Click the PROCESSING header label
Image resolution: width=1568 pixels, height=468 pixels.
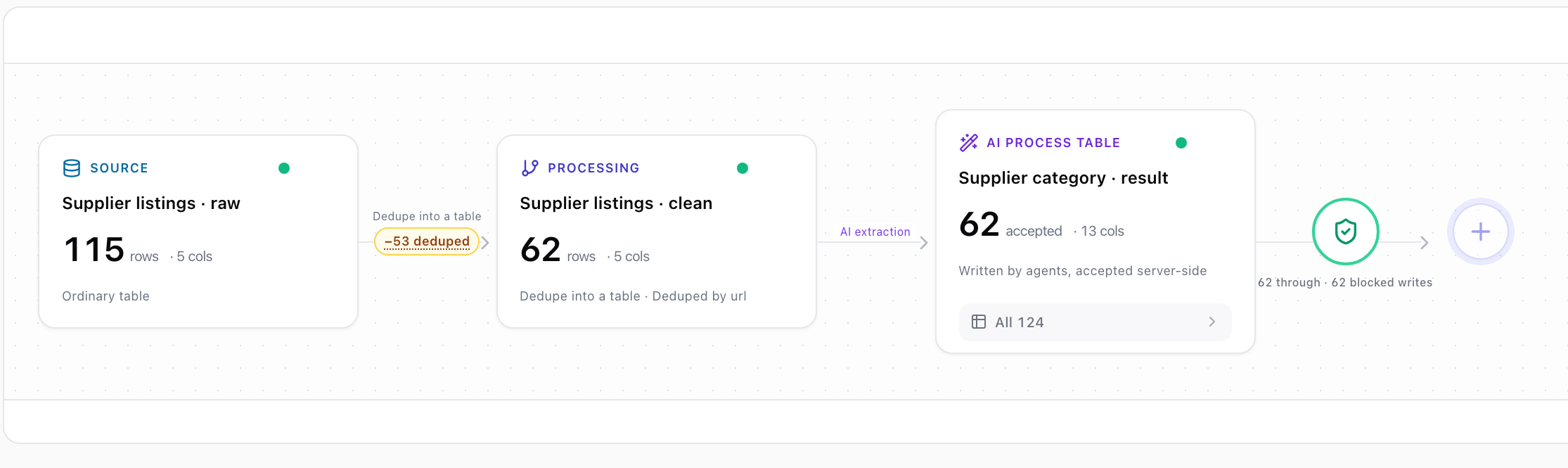(593, 168)
